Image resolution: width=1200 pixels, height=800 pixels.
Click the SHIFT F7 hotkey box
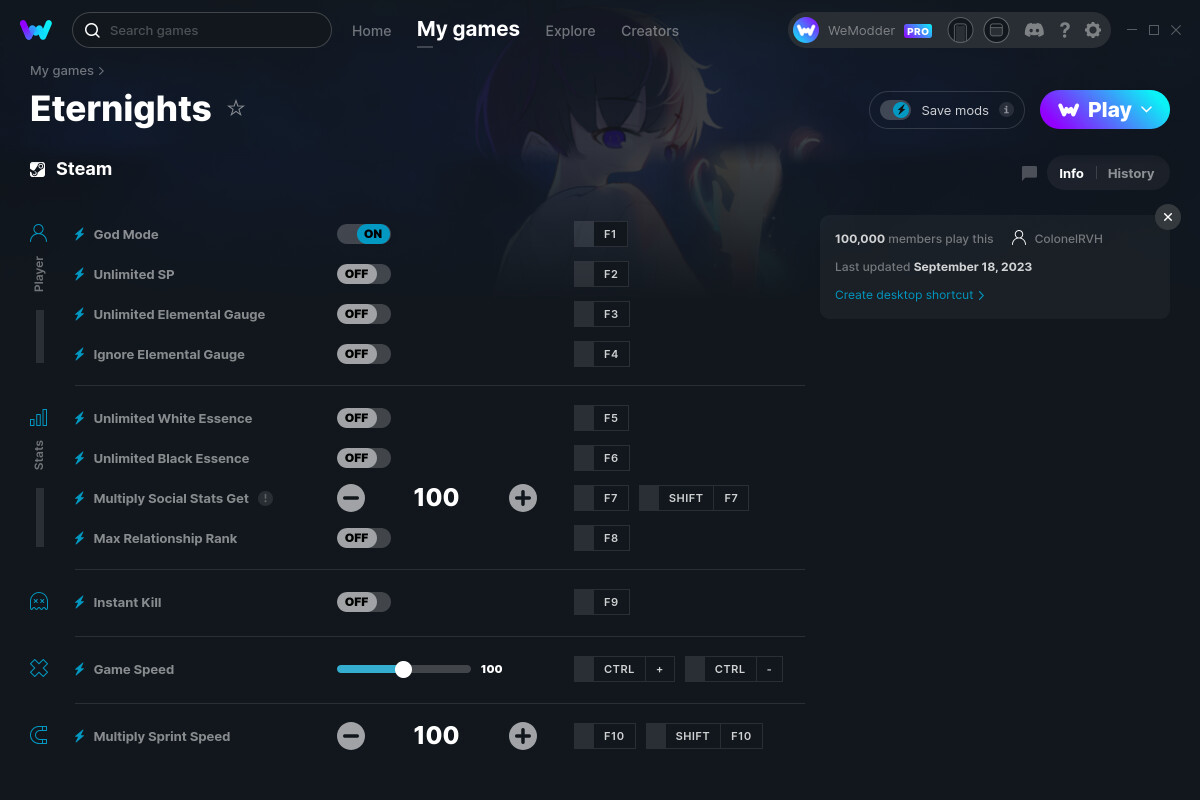click(694, 498)
